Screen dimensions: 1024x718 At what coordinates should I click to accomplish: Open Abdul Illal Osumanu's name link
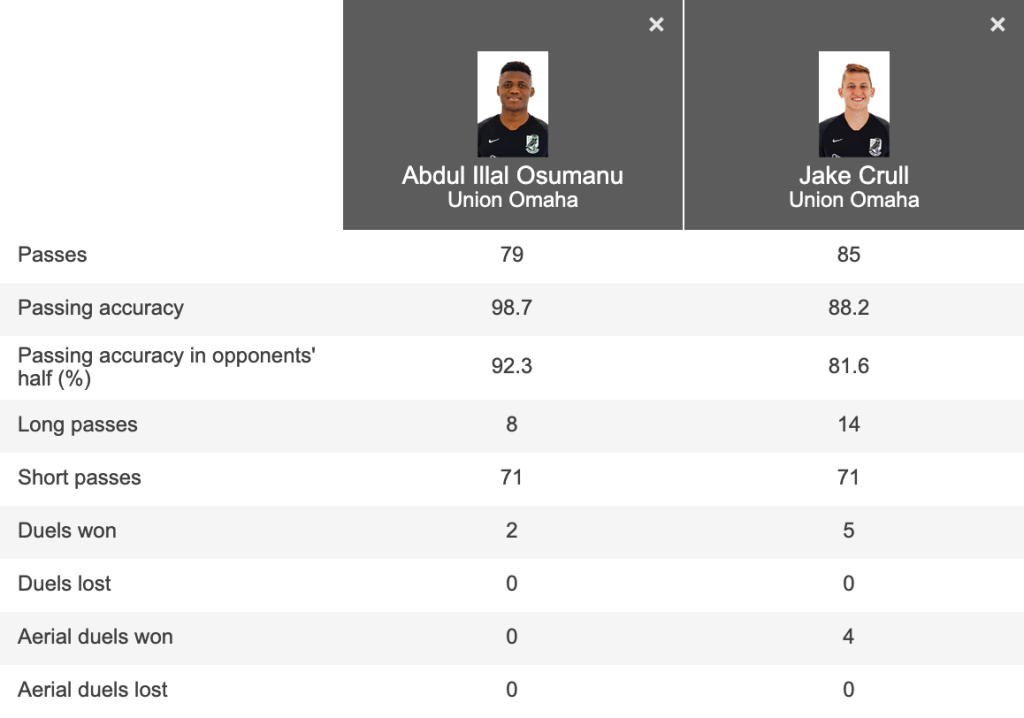pyautogui.click(x=512, y=175)
